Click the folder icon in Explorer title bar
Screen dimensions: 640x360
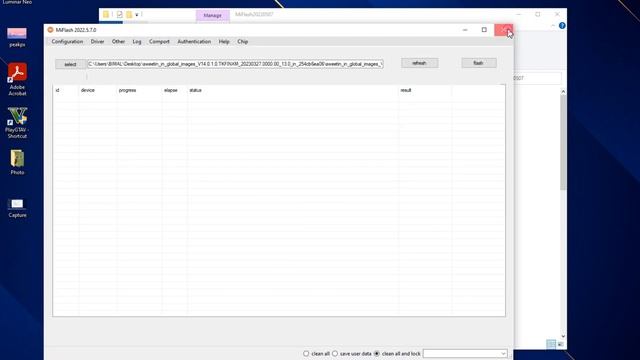click(106, 14)
